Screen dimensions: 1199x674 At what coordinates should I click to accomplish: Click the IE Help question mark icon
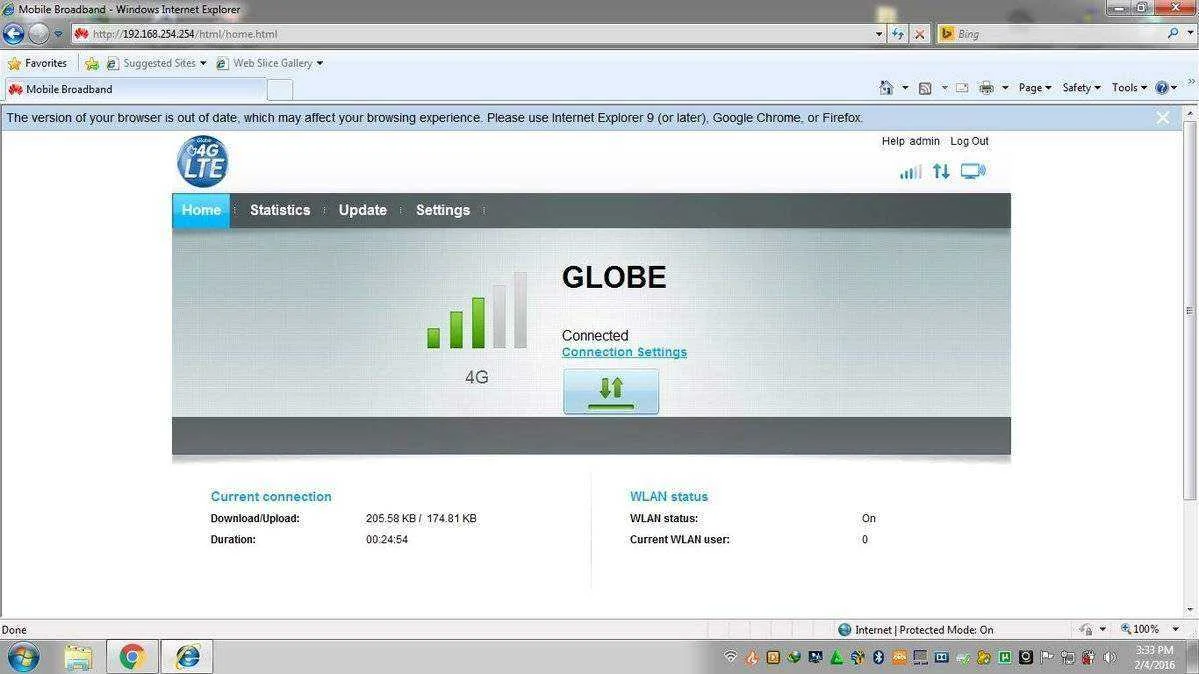(x=1162, y=88)
